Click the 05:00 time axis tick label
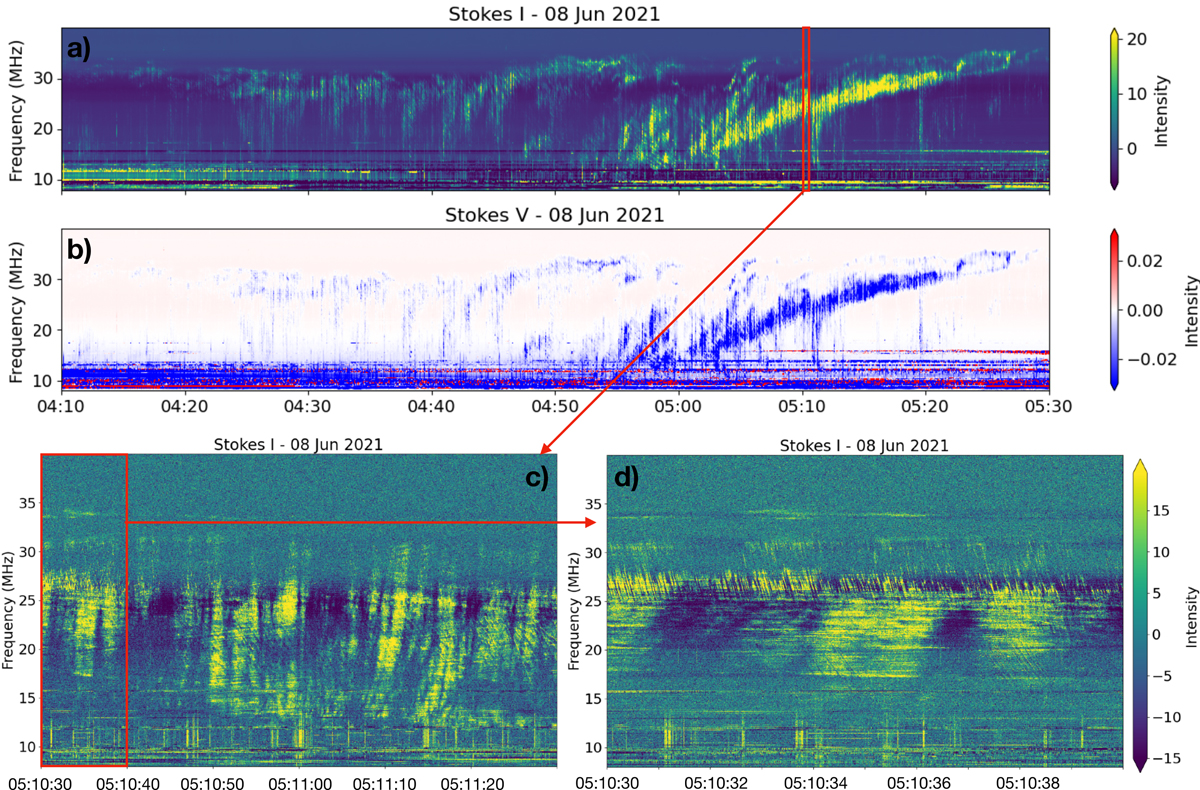The width and height of the screenshot is (1200, 790). click(678, 407)
